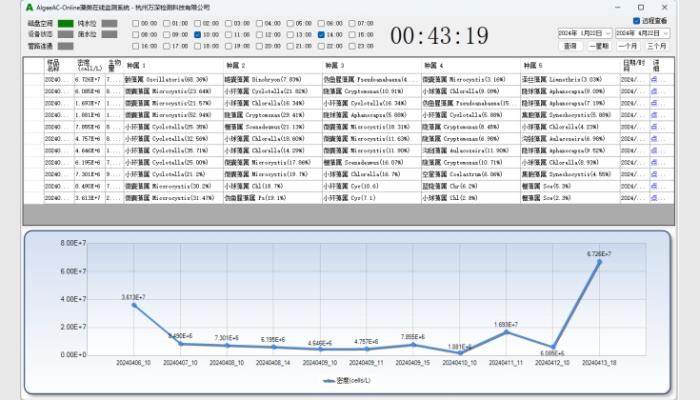Click the 纯水位 level indicator
The width and height of the screenshot is (700, 400).
109,22
